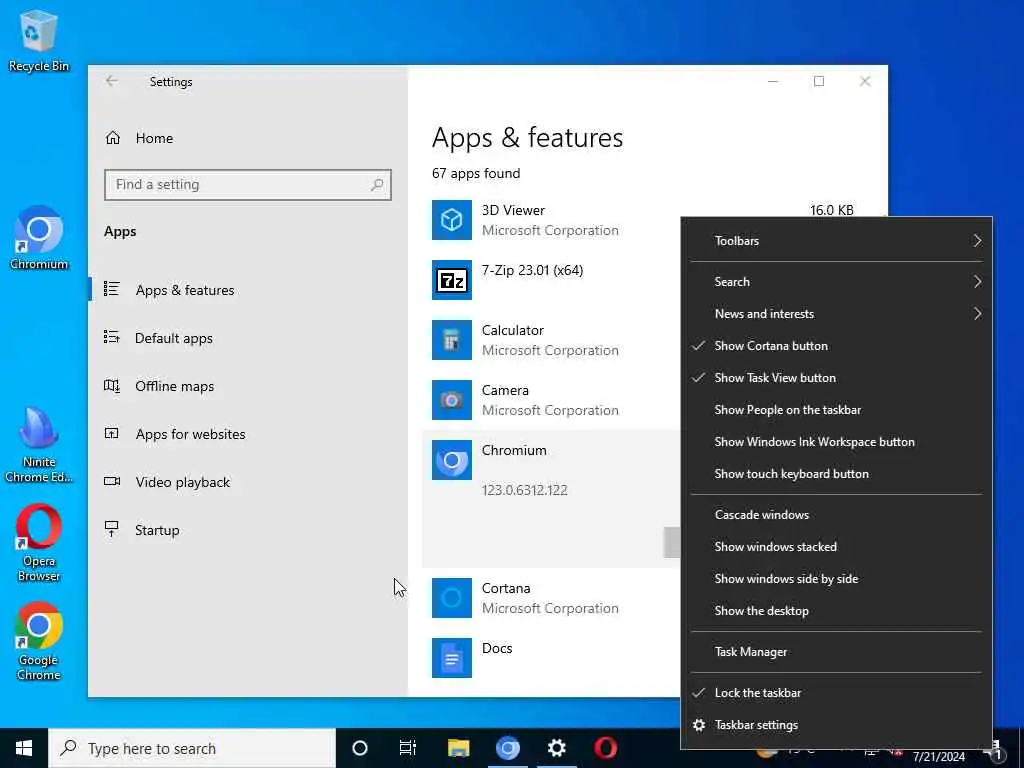
Task: Click Chromium version 123.0.6312.122 text
Action: 524,490
